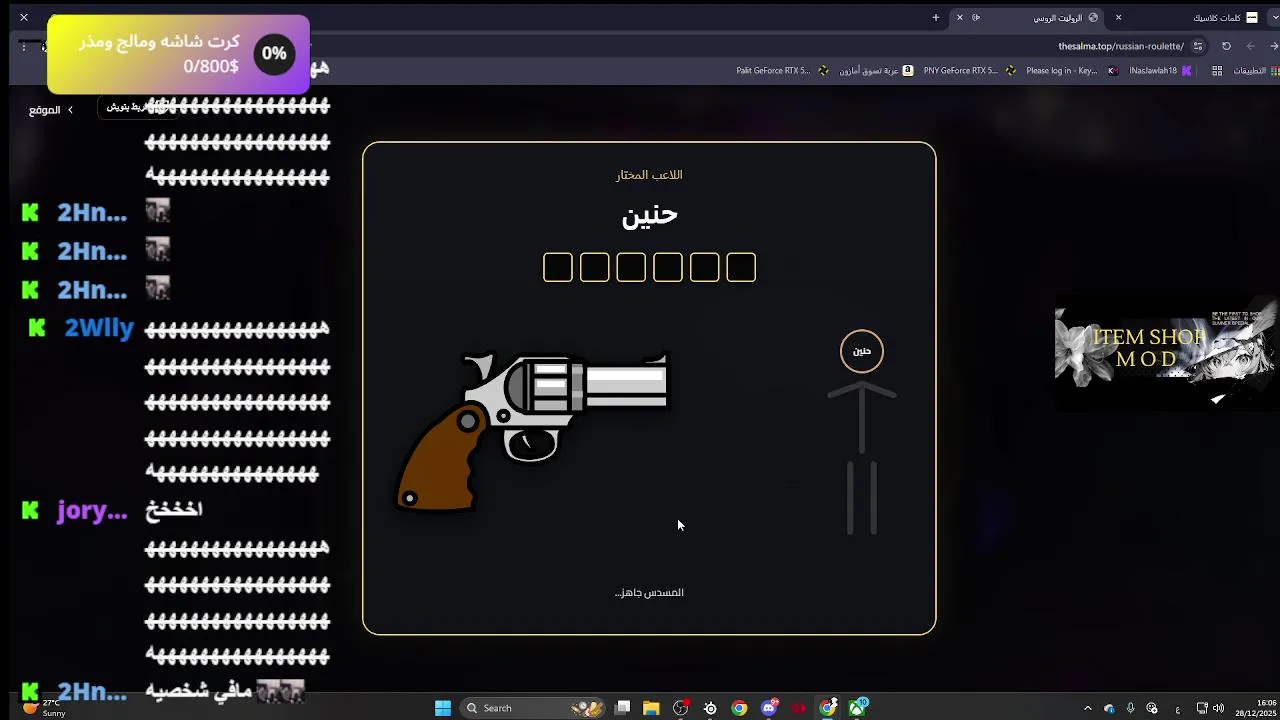Open the red app icon in taskbar
This screenshot has height=720, width=1280.
click(x=798, y=708)
